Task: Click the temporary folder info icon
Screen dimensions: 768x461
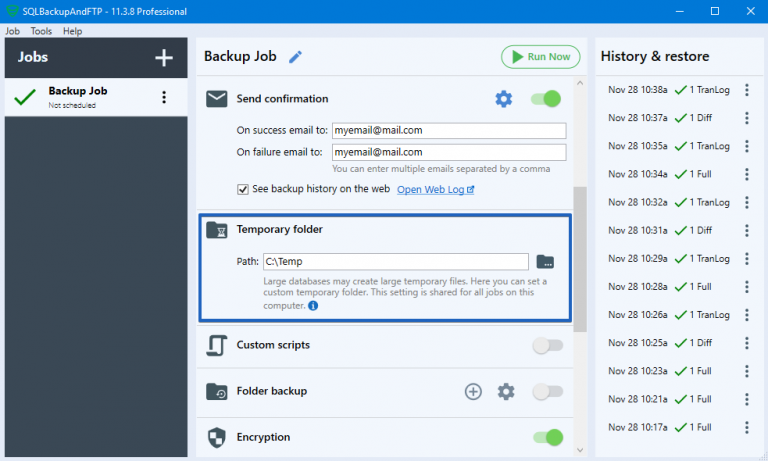Action: [313, 306]
